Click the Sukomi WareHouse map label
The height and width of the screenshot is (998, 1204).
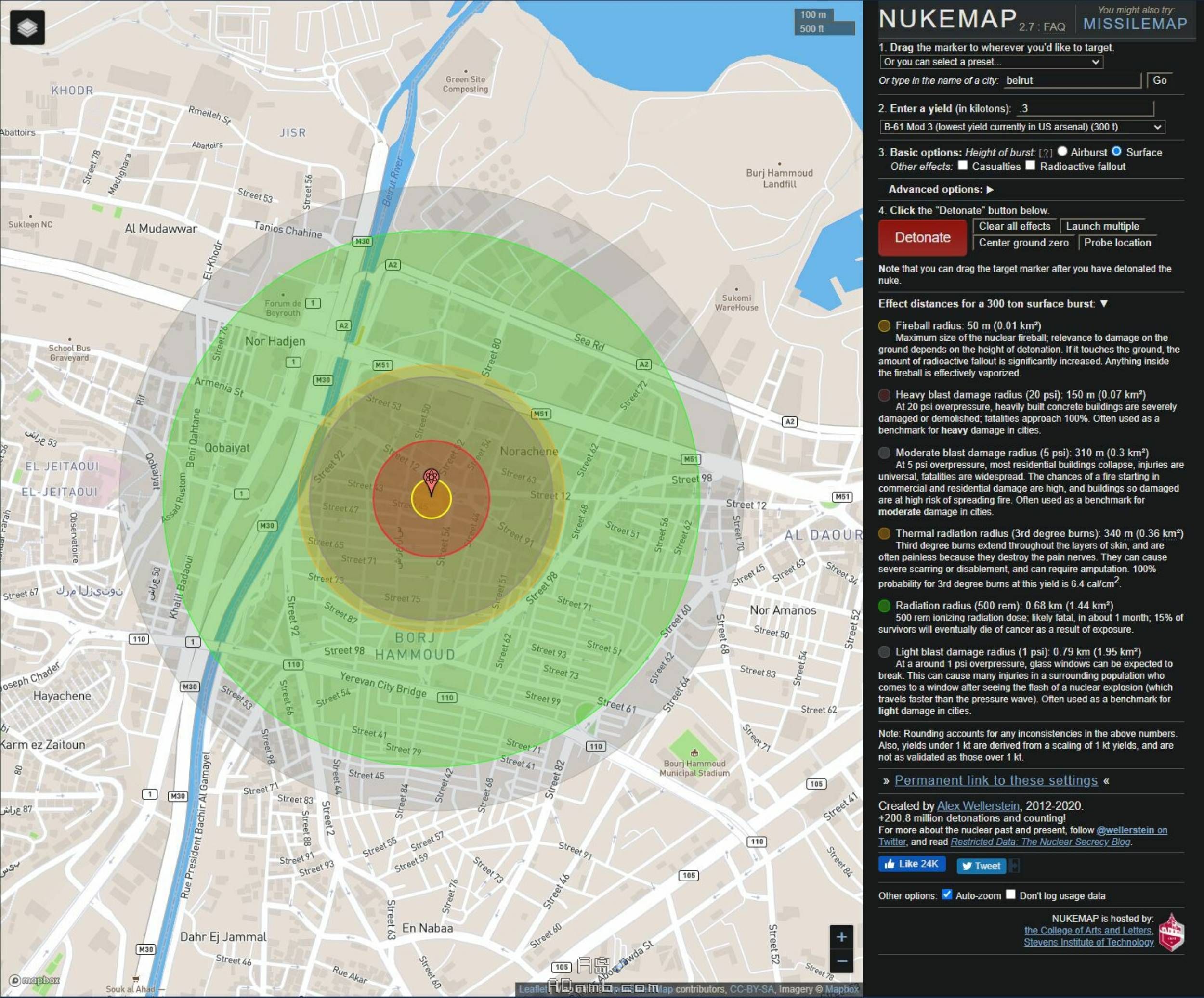pos(736,303)
